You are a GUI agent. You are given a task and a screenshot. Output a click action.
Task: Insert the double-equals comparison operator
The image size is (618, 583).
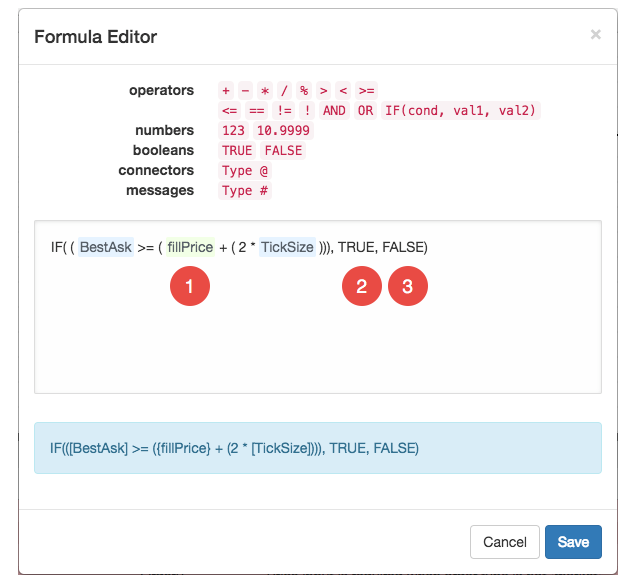tap(257, 111)
